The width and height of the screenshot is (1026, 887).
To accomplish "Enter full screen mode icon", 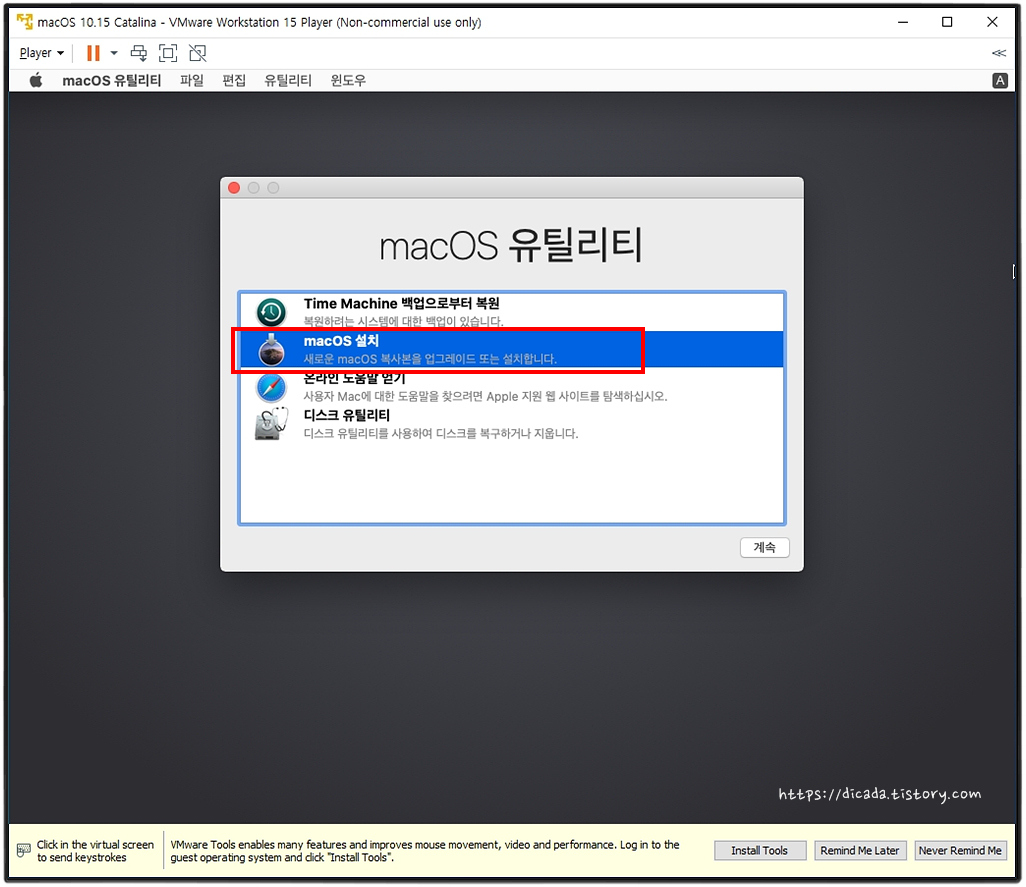I will 168,53.
